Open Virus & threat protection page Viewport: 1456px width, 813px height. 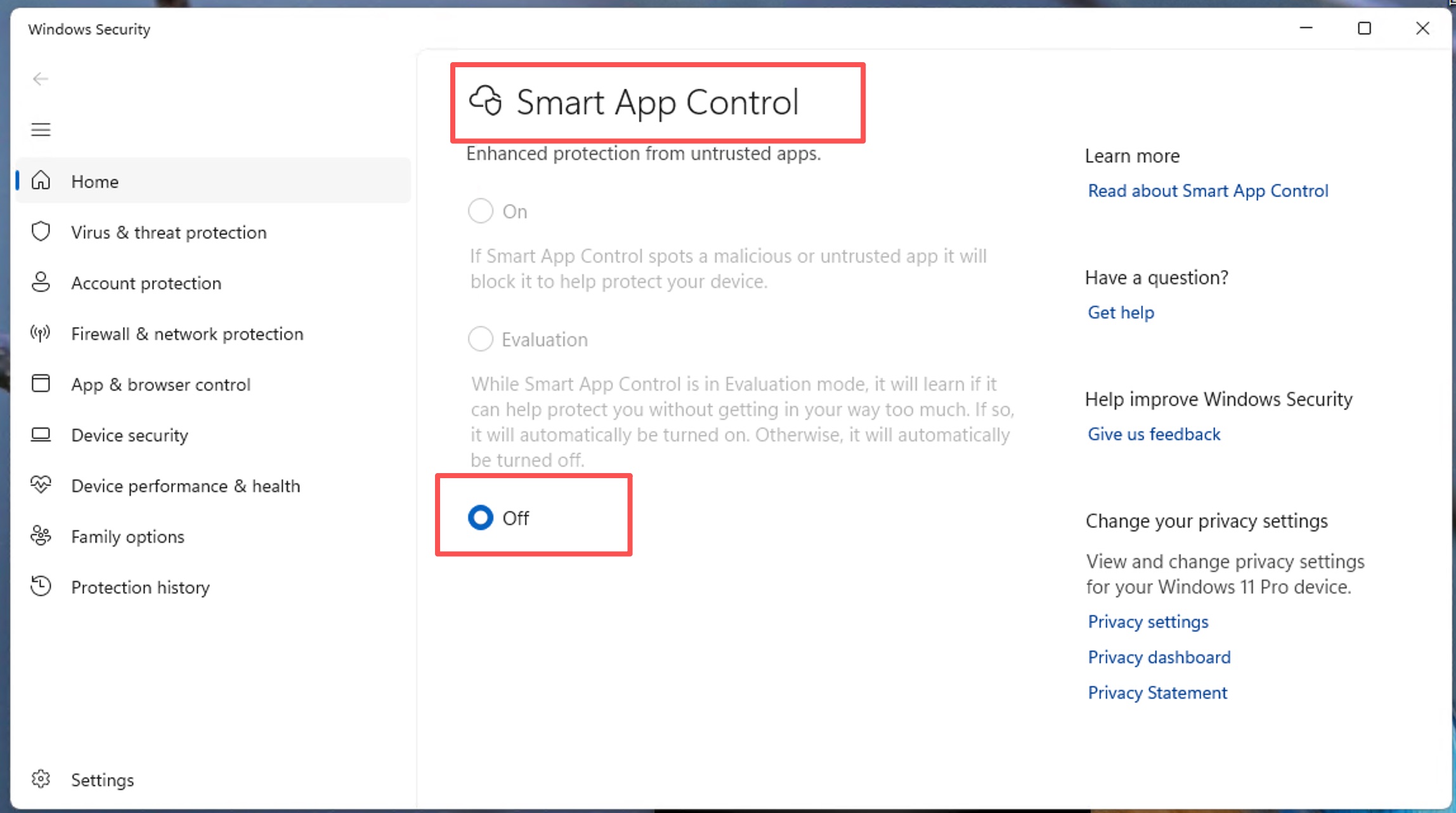click(213, 232)
